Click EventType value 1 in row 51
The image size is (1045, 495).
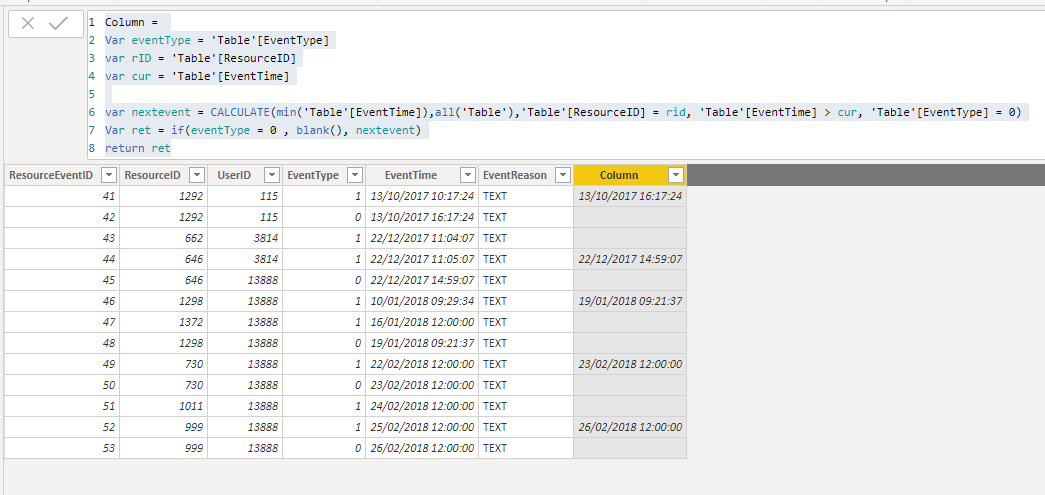[324, 406]
